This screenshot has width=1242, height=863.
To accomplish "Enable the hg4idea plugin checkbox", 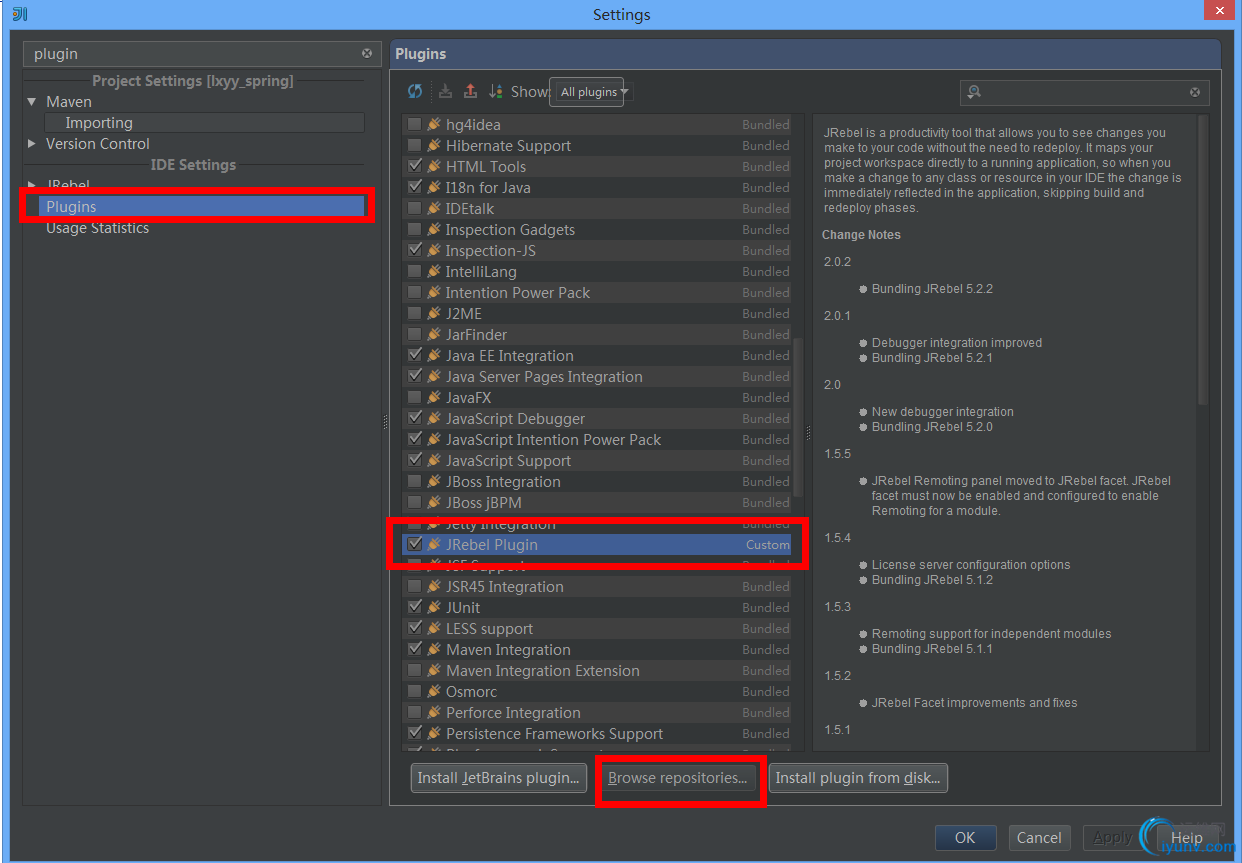I will (415, 124).
